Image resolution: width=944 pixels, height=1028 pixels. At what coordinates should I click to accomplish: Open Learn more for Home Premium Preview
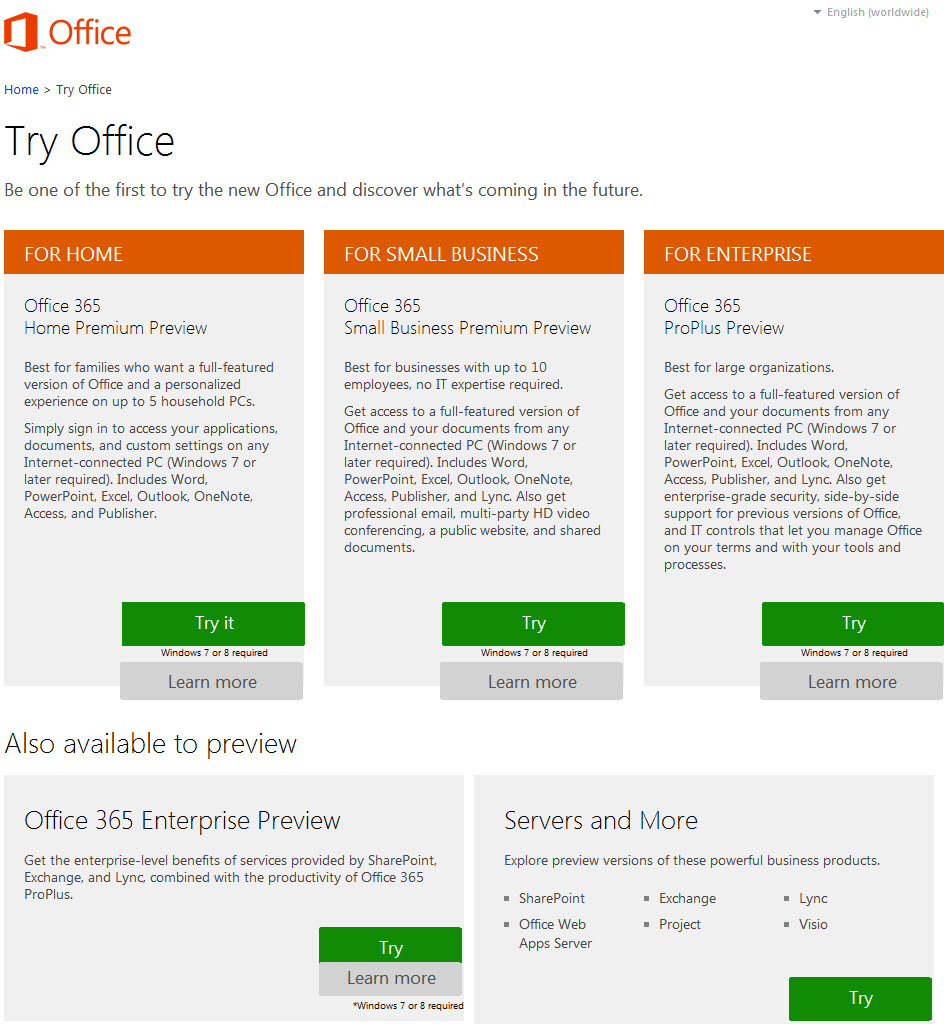coord(212,681)
